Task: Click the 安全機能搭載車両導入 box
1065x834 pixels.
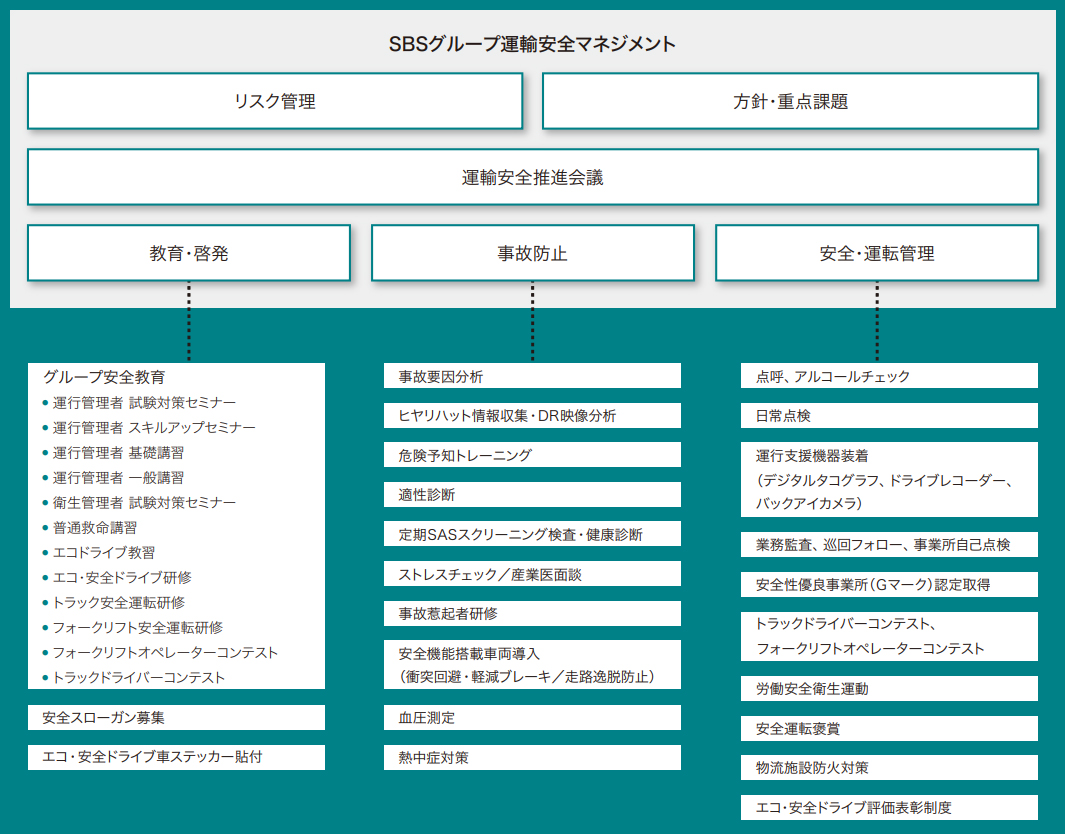Action: 532,665
